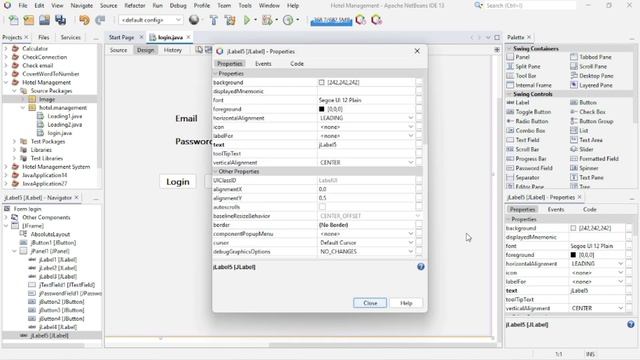640x360 pixels.
Task: Toggle the autoscrolls checkbox in dialog
Action: click(322, 207)
